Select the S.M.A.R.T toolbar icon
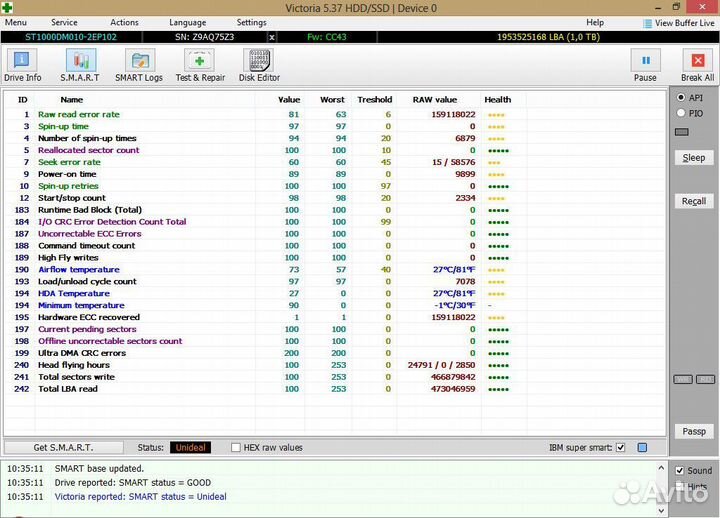 (x=80, y=65)
